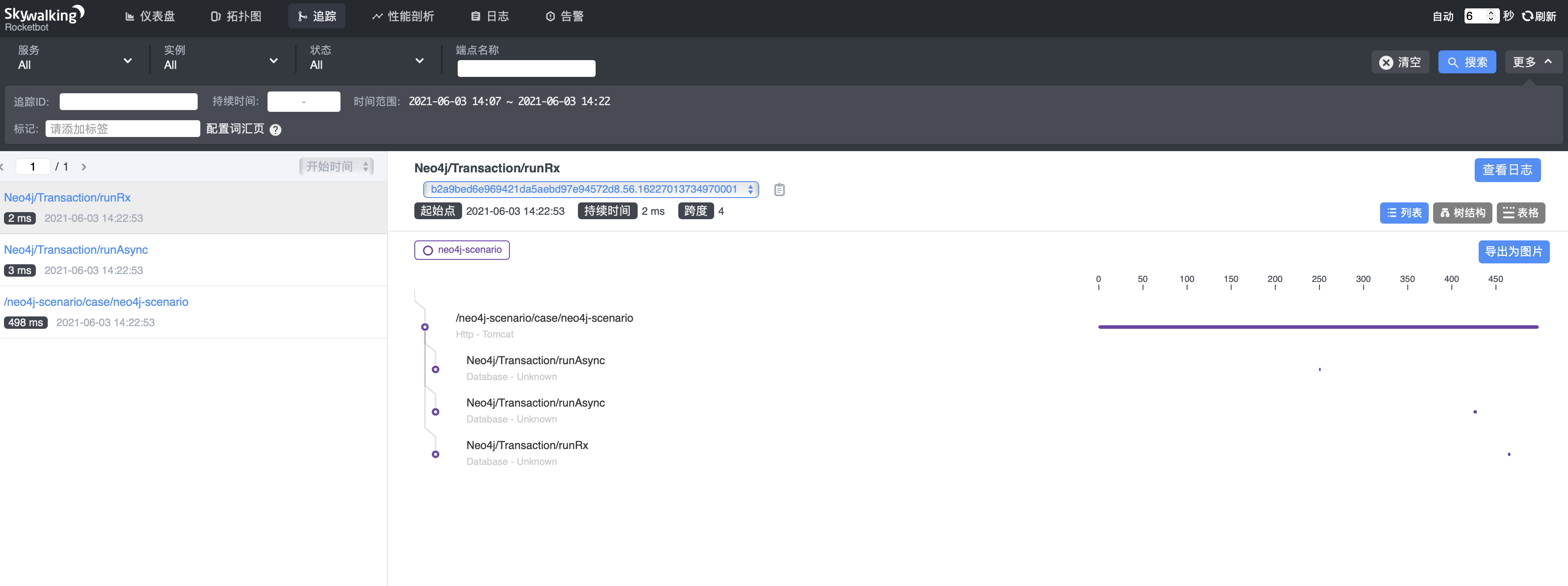1568x586 pixels.
Task: Click the 查看日志 view logs button
Action: [x=1507, y=170]
